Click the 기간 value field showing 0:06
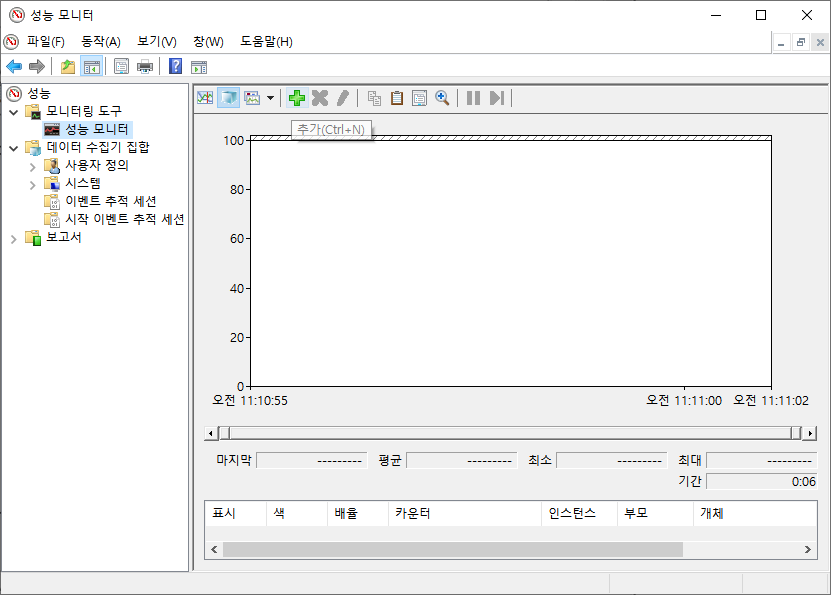The width and height of the screenshot is (831, 595). coord(762,482)
